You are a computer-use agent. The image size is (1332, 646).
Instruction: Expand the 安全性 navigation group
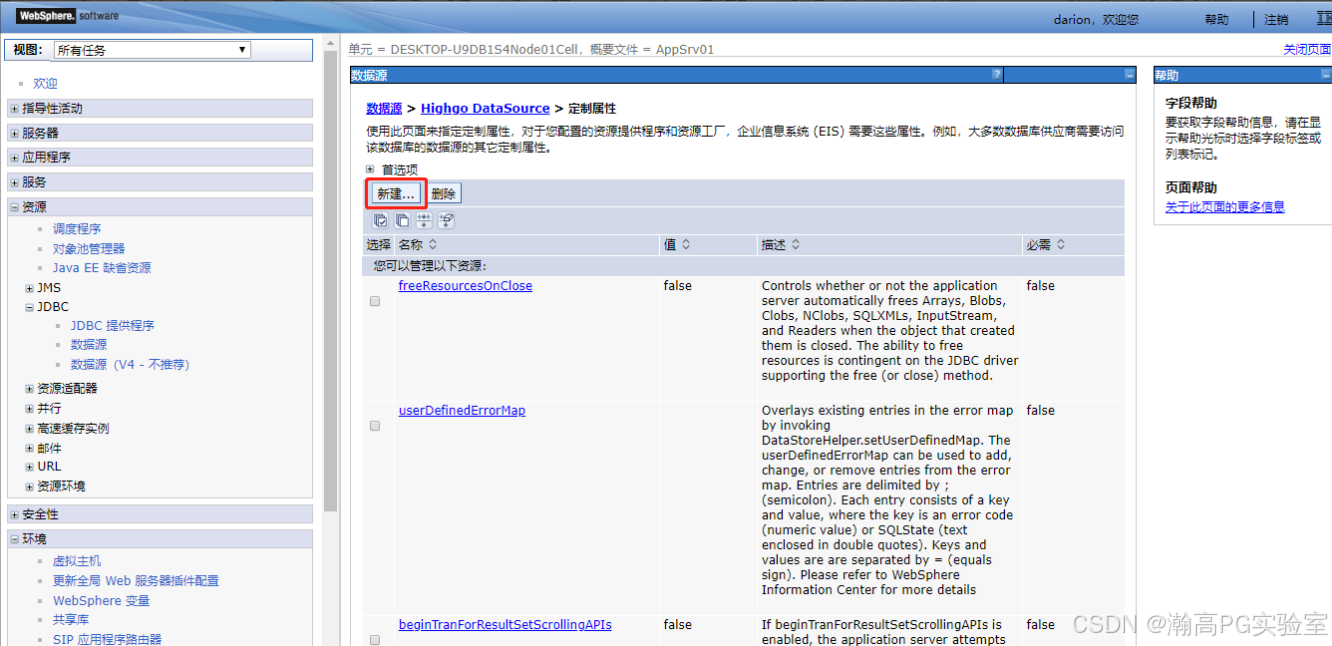click(x=14, y=514)
